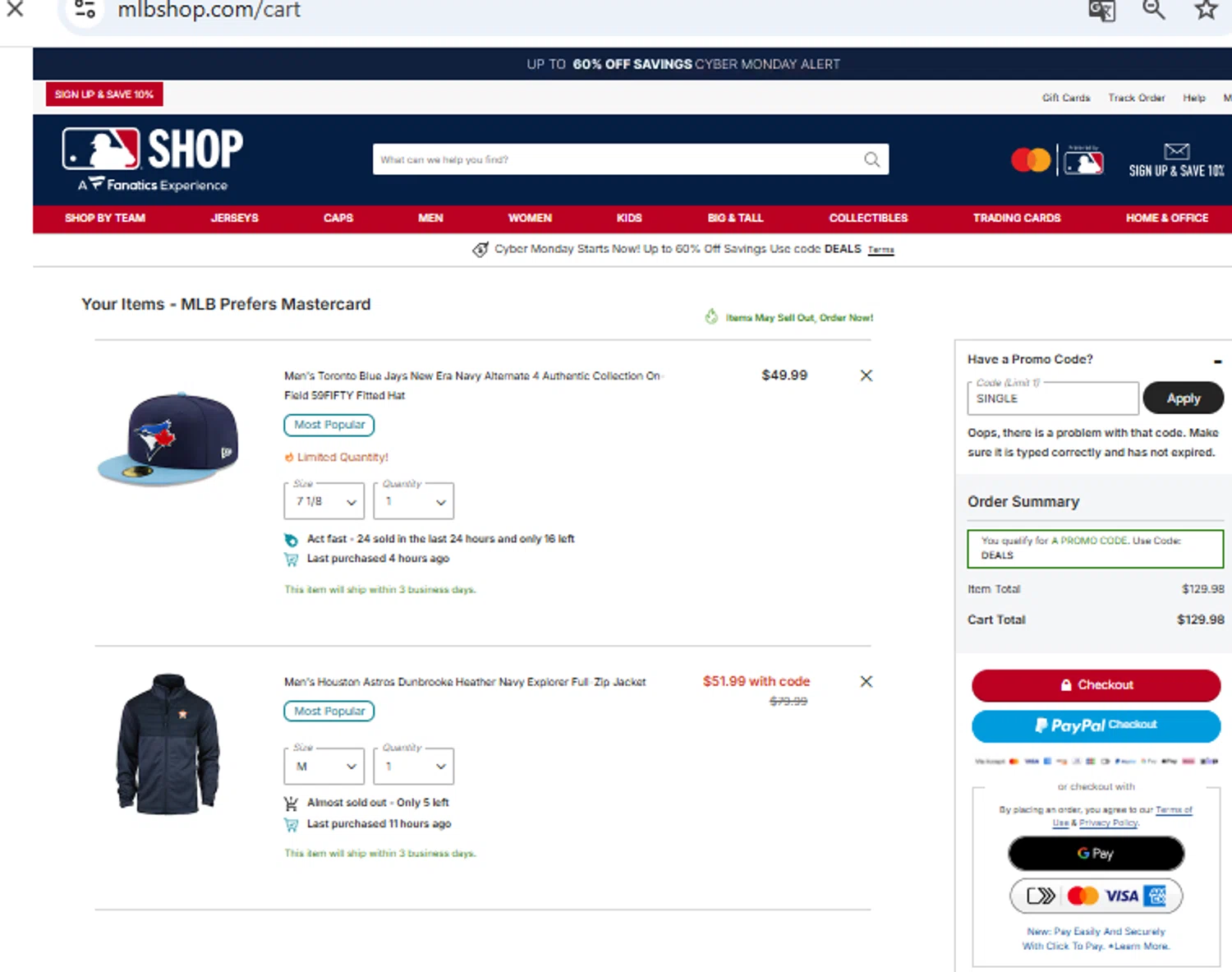Click the Astros Explorer jacket product title
The width and height of the screenshot is (1232, 972).
coord(465,682)
